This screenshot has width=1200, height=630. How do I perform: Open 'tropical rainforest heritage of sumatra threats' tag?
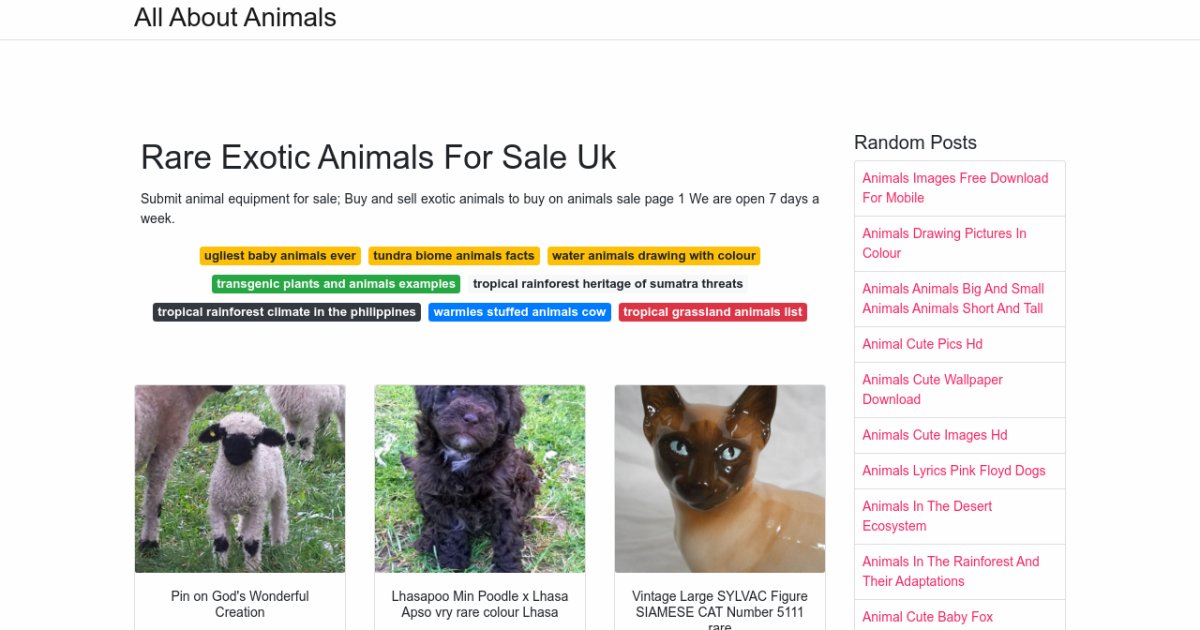point(608,284)
